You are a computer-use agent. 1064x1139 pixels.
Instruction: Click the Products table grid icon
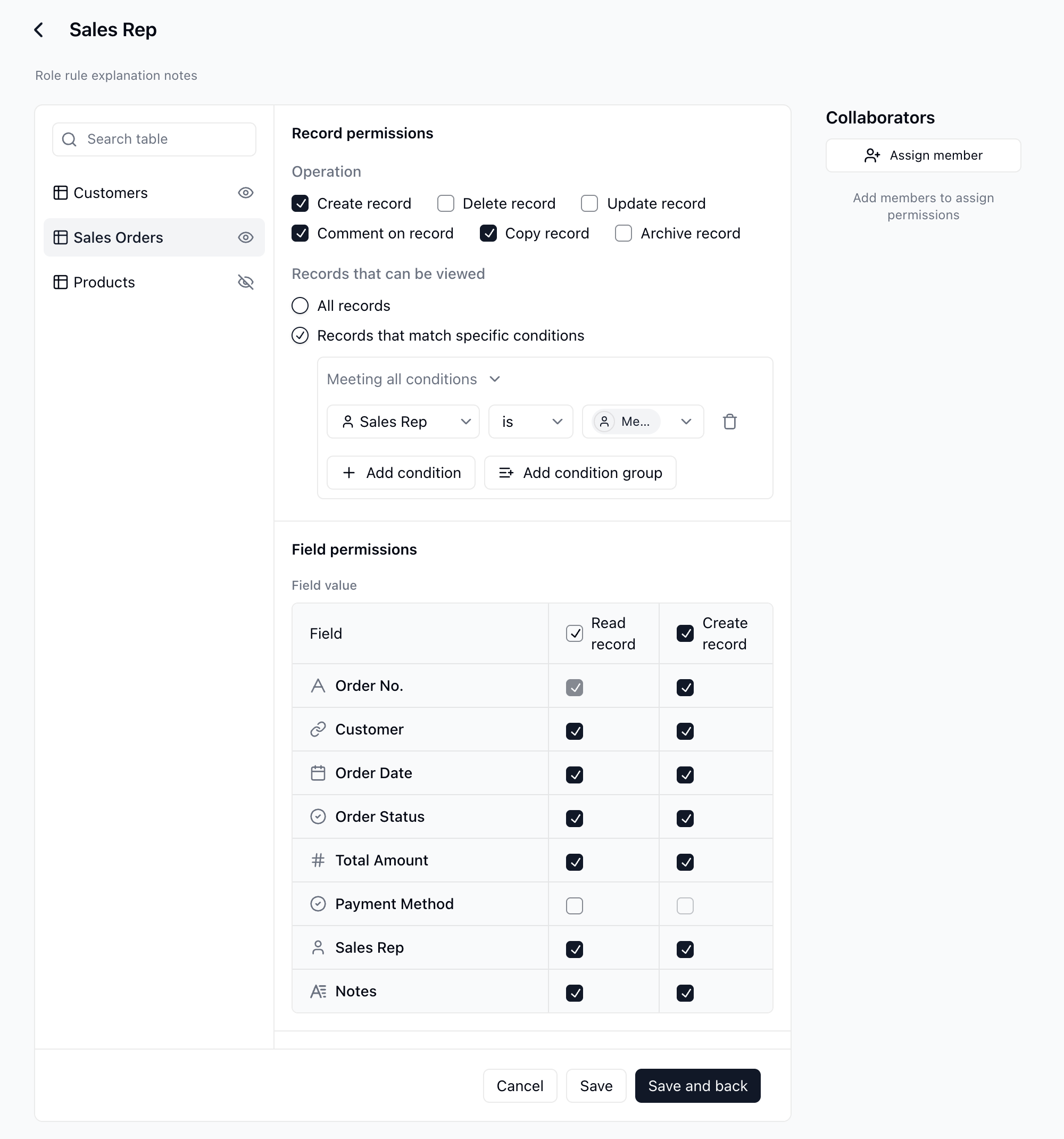coord(60,283)
